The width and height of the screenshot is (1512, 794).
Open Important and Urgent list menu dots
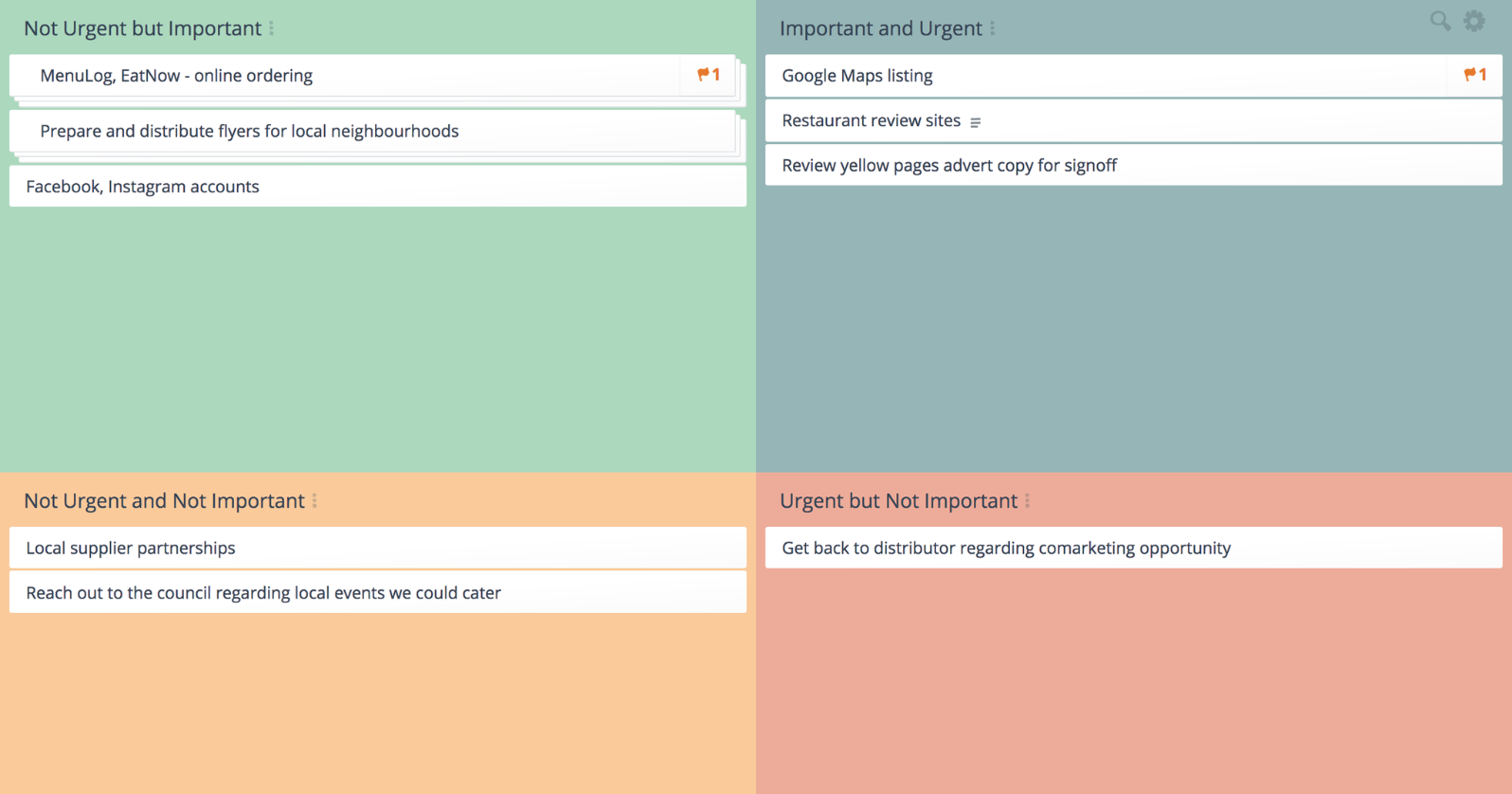point(992,28)
